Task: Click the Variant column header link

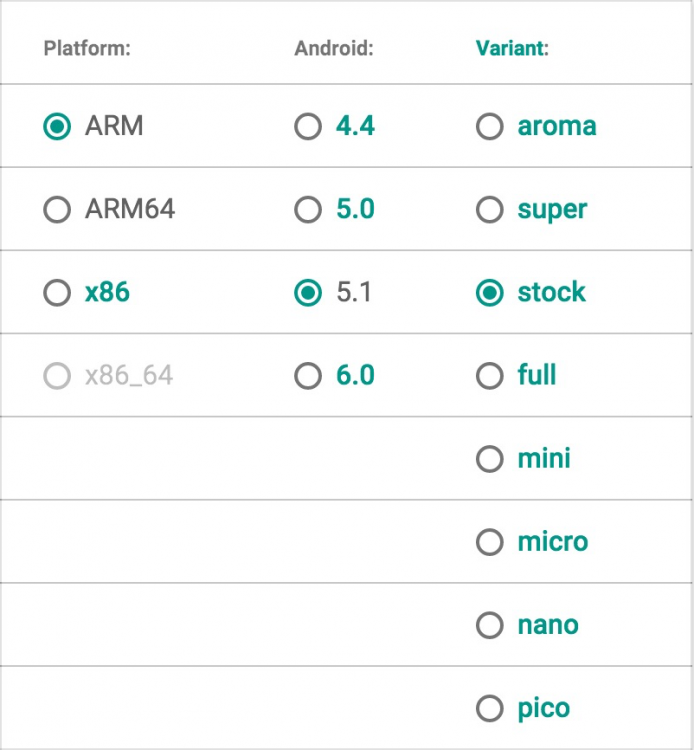Action: coord(512,49)
